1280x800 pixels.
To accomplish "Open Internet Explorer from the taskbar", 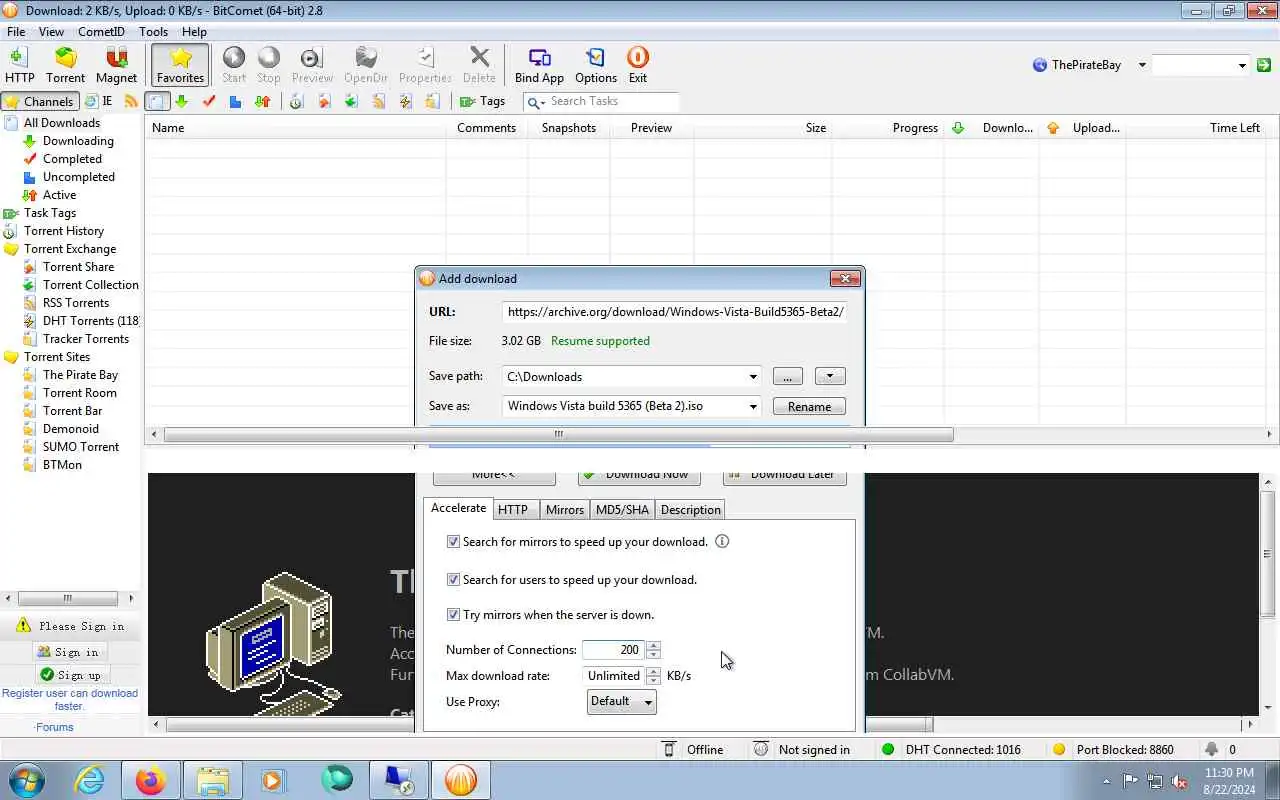I will tap(90, 780).
